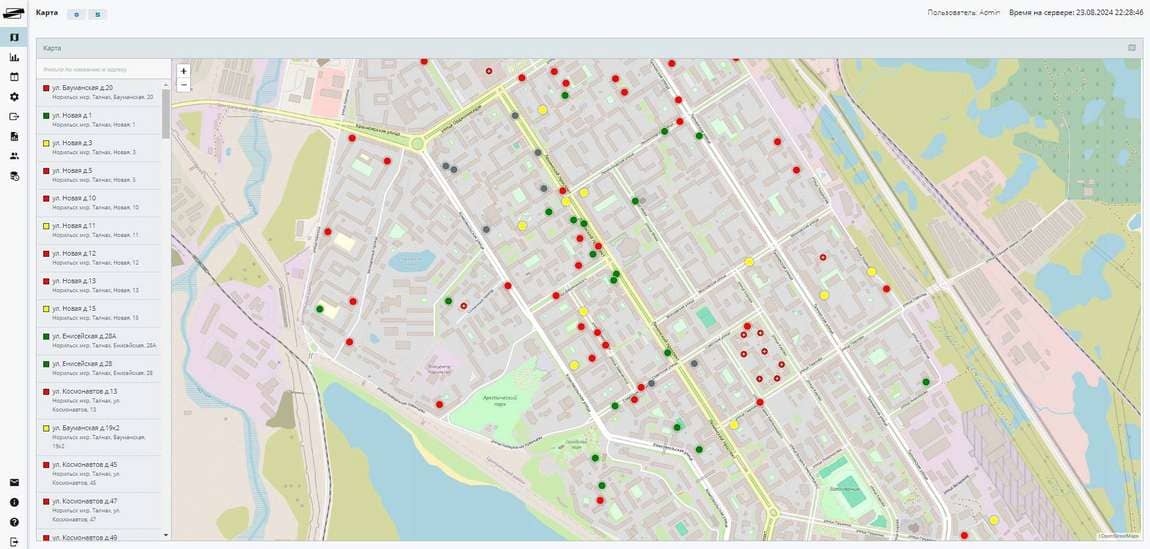Open the users management icon
This screenshot has width=1150, height=549.
14,156
